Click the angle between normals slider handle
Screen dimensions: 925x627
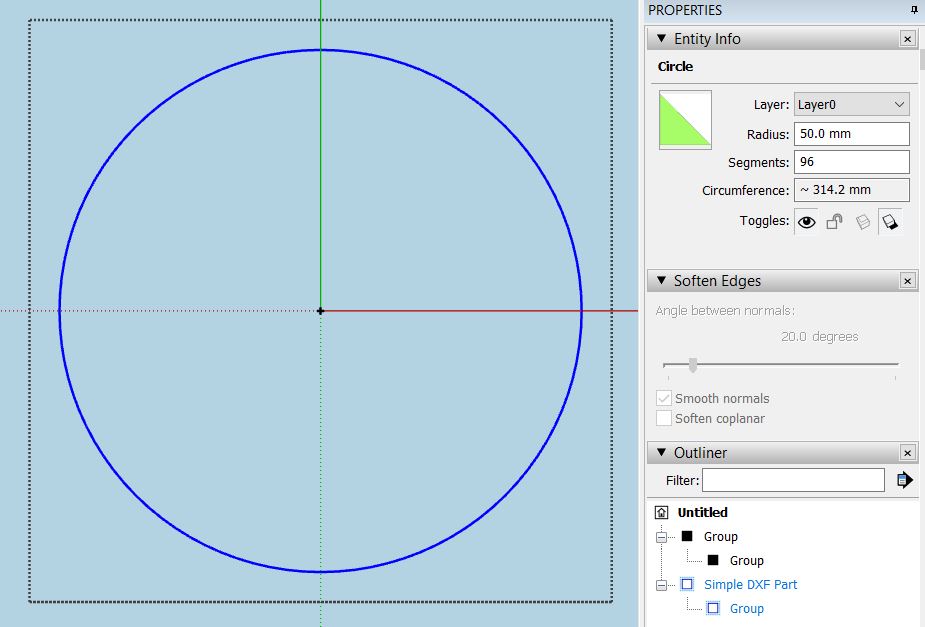[x=693, y=365]
